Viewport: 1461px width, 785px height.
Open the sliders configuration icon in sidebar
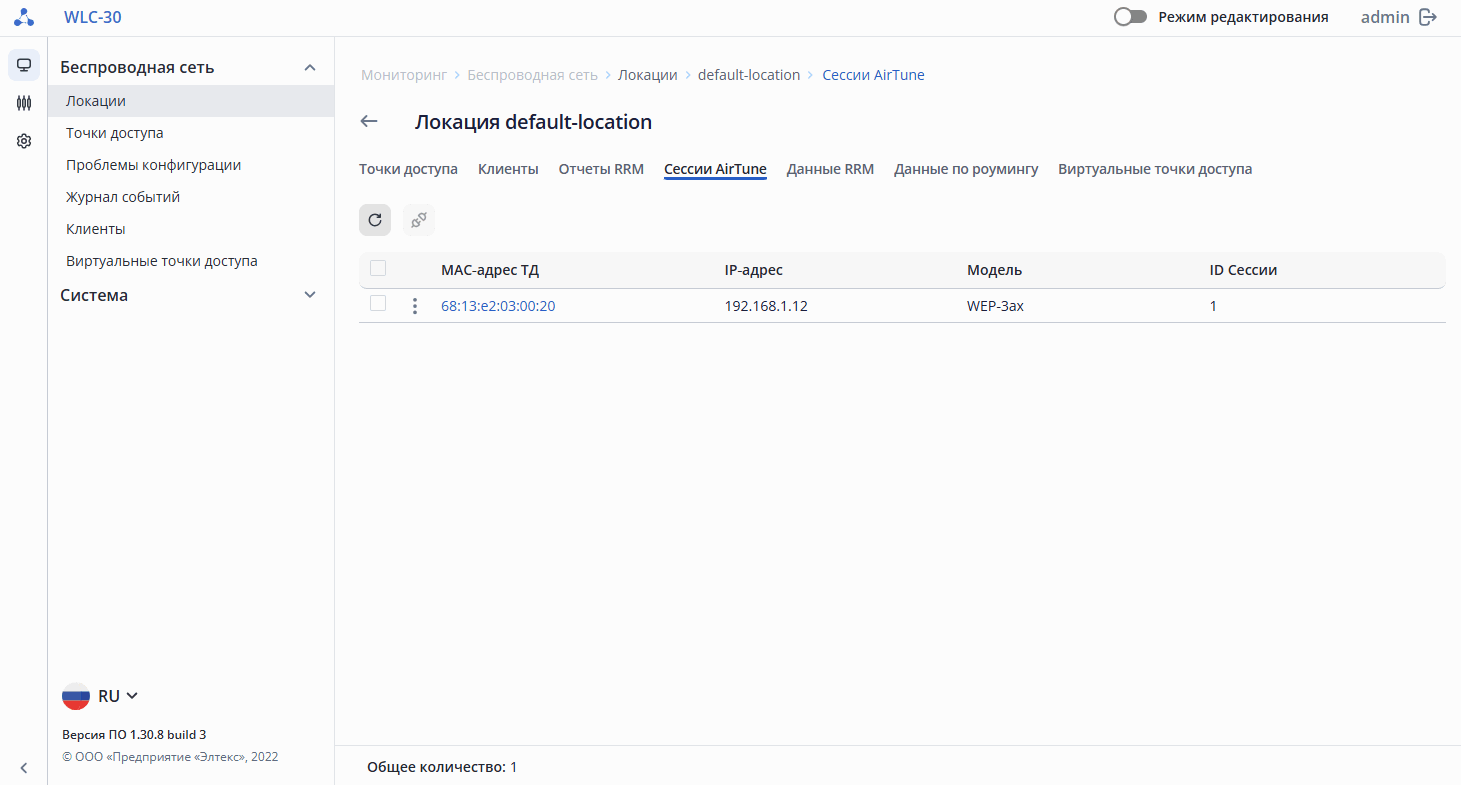coord(24,103)
